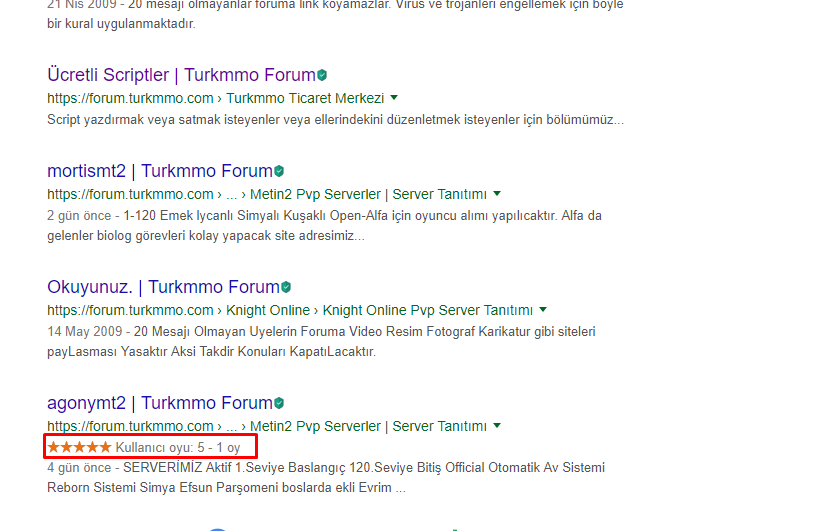Viewport: 825px width, 531px height.
Task: Open the agonymt2 | Turkmmo Forum result
Action: (x=160, y=403)
